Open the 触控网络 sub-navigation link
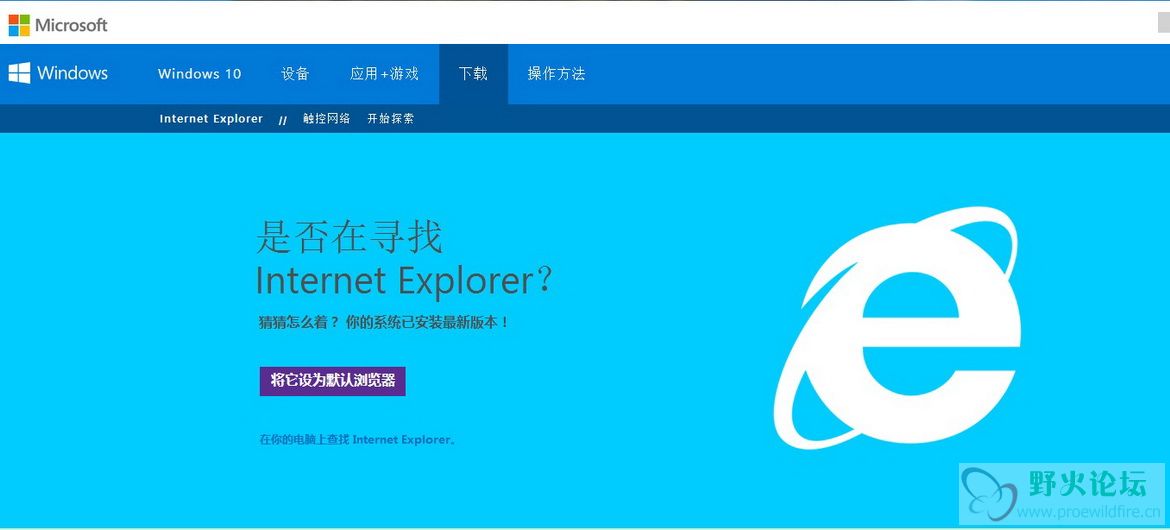 [x=326, y=119]
